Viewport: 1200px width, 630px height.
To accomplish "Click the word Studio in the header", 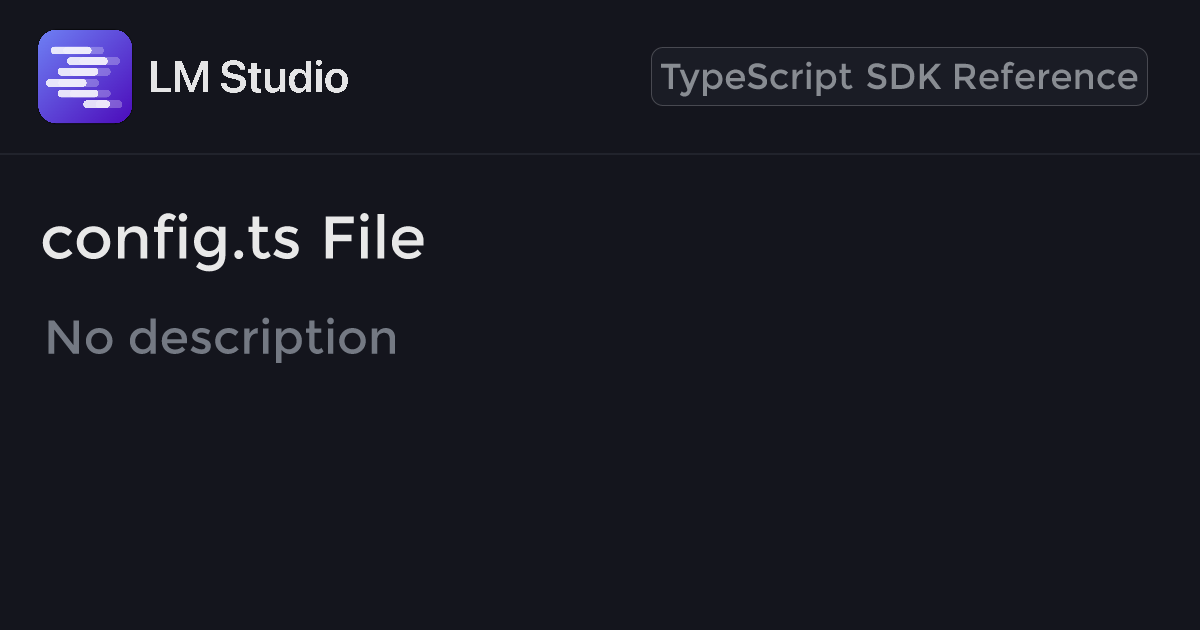I will [284, 77].
